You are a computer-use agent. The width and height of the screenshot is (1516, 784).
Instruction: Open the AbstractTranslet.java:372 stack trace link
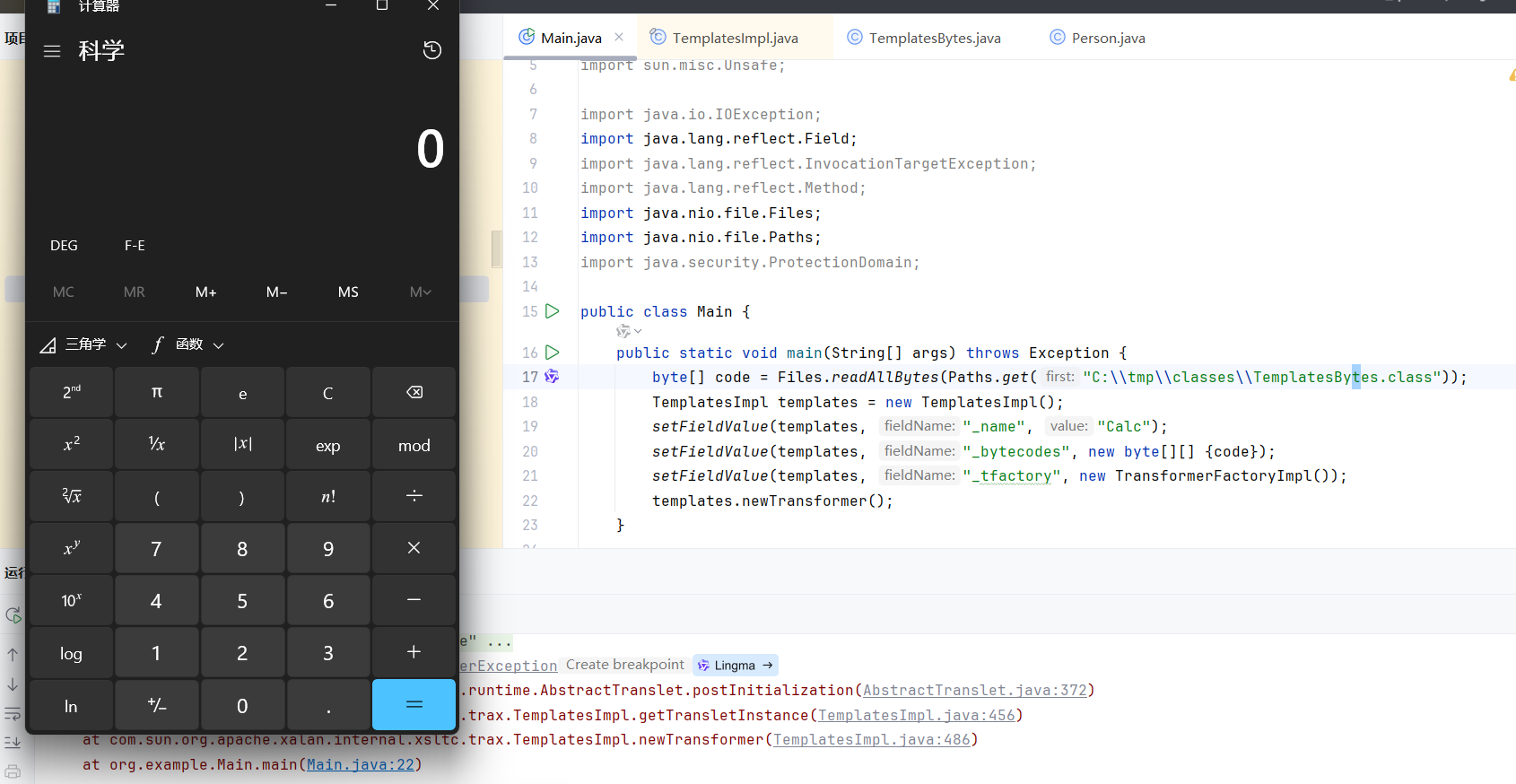click(975, 690)
